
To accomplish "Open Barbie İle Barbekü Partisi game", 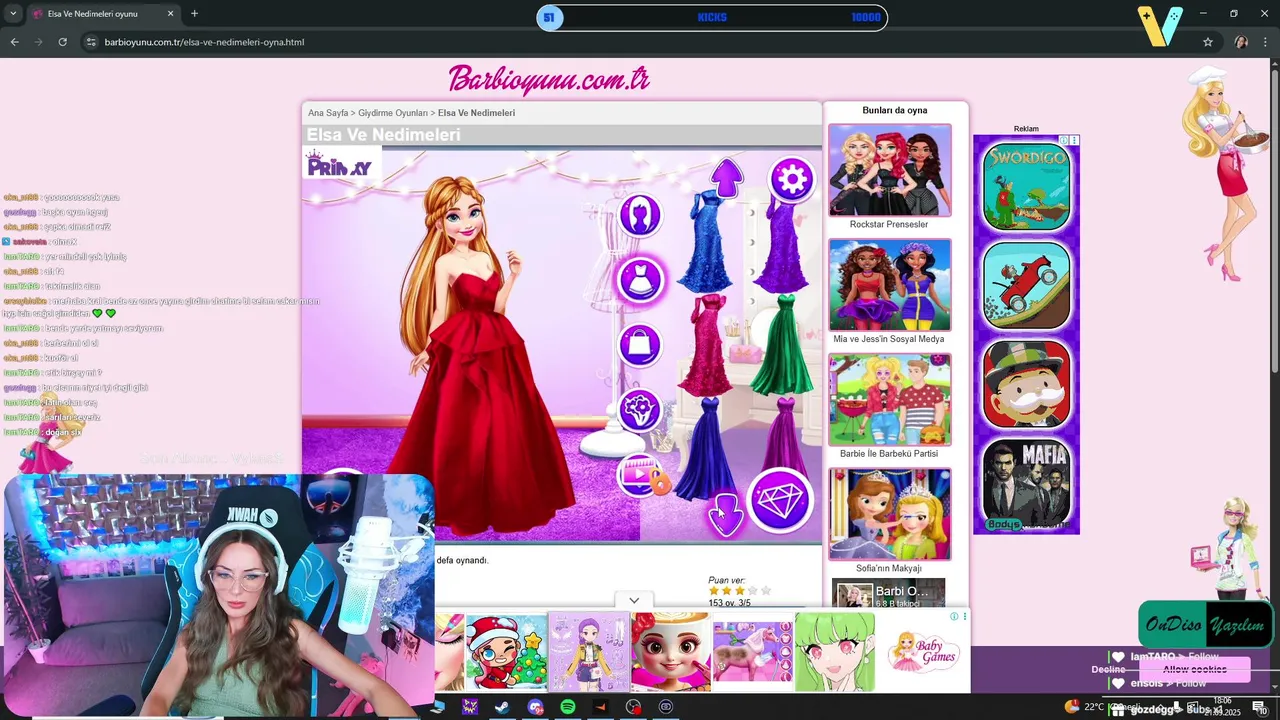I will [889, 400].
